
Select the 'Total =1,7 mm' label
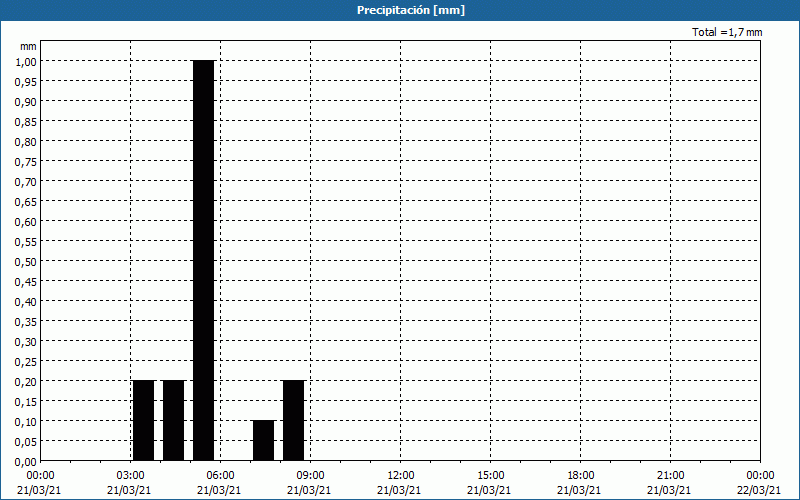point(727,32)
